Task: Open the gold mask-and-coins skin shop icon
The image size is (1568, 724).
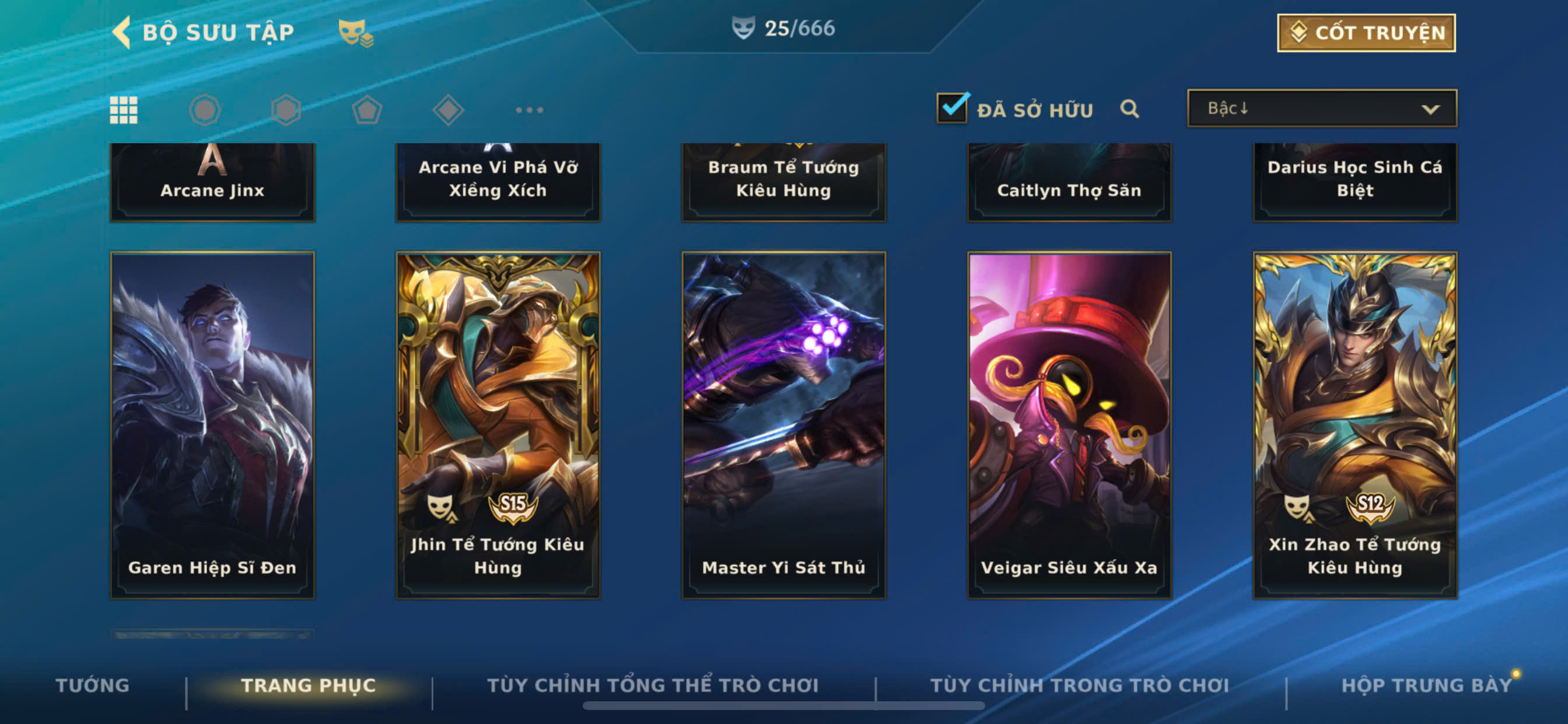Action: (355, 33)
